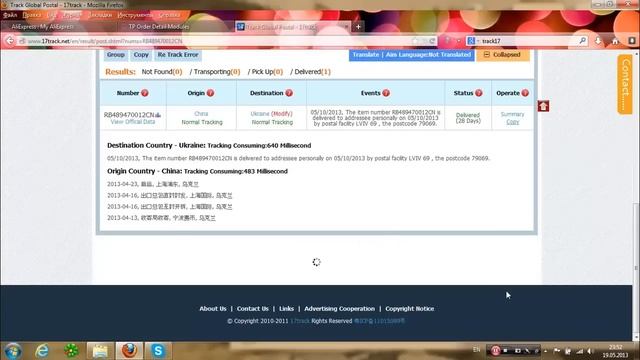Open the Summary link in Operate column

[512, 114]
